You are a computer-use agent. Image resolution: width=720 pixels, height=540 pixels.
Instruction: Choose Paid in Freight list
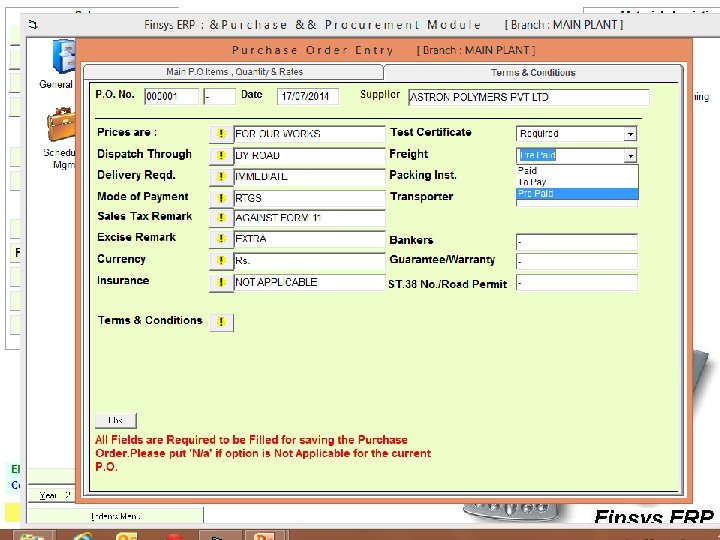(x=577, y=170)
